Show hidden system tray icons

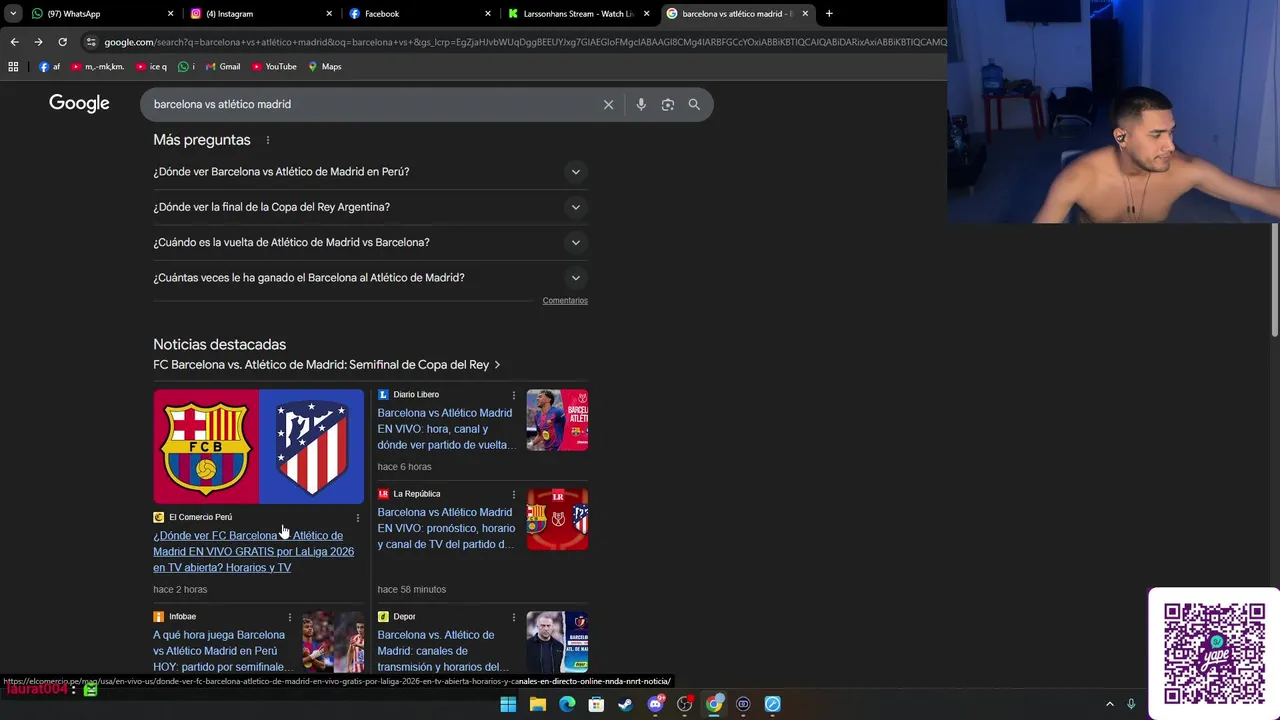click(1109, 704)
